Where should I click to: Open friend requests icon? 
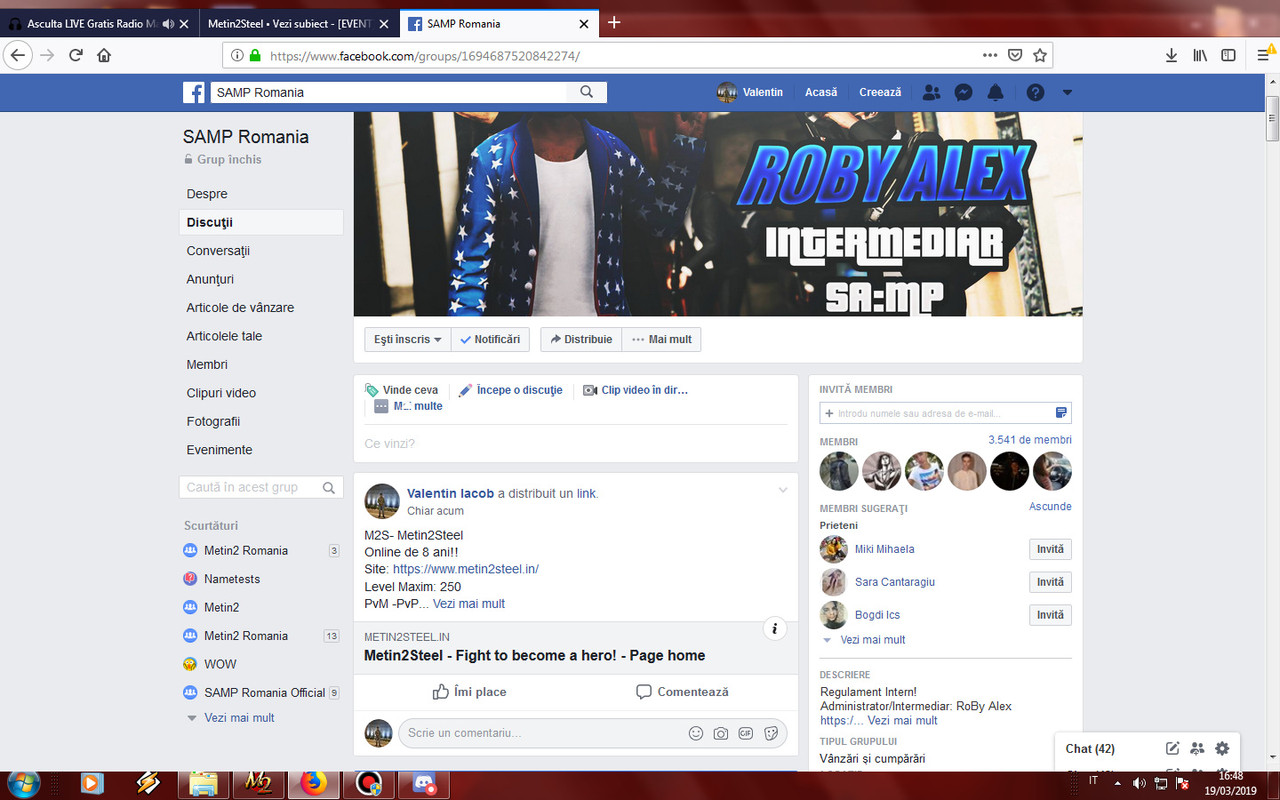point(931,92)
